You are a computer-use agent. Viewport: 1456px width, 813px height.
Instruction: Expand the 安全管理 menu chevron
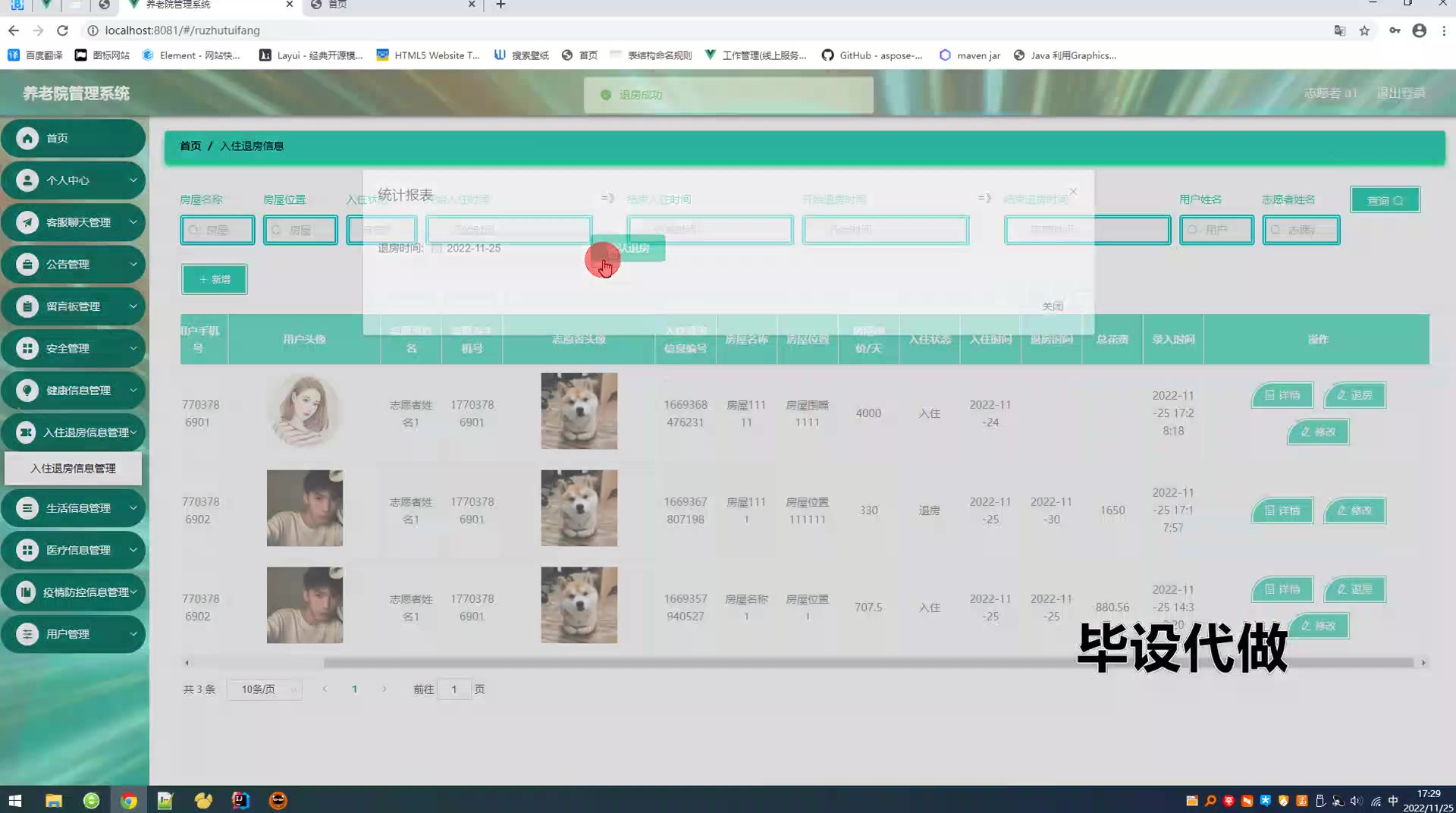pos(133,348)
